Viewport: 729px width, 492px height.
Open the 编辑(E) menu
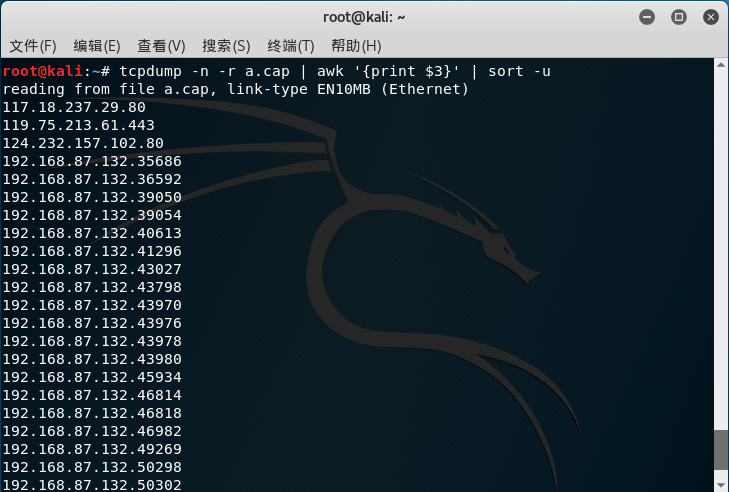click(97, 46)
